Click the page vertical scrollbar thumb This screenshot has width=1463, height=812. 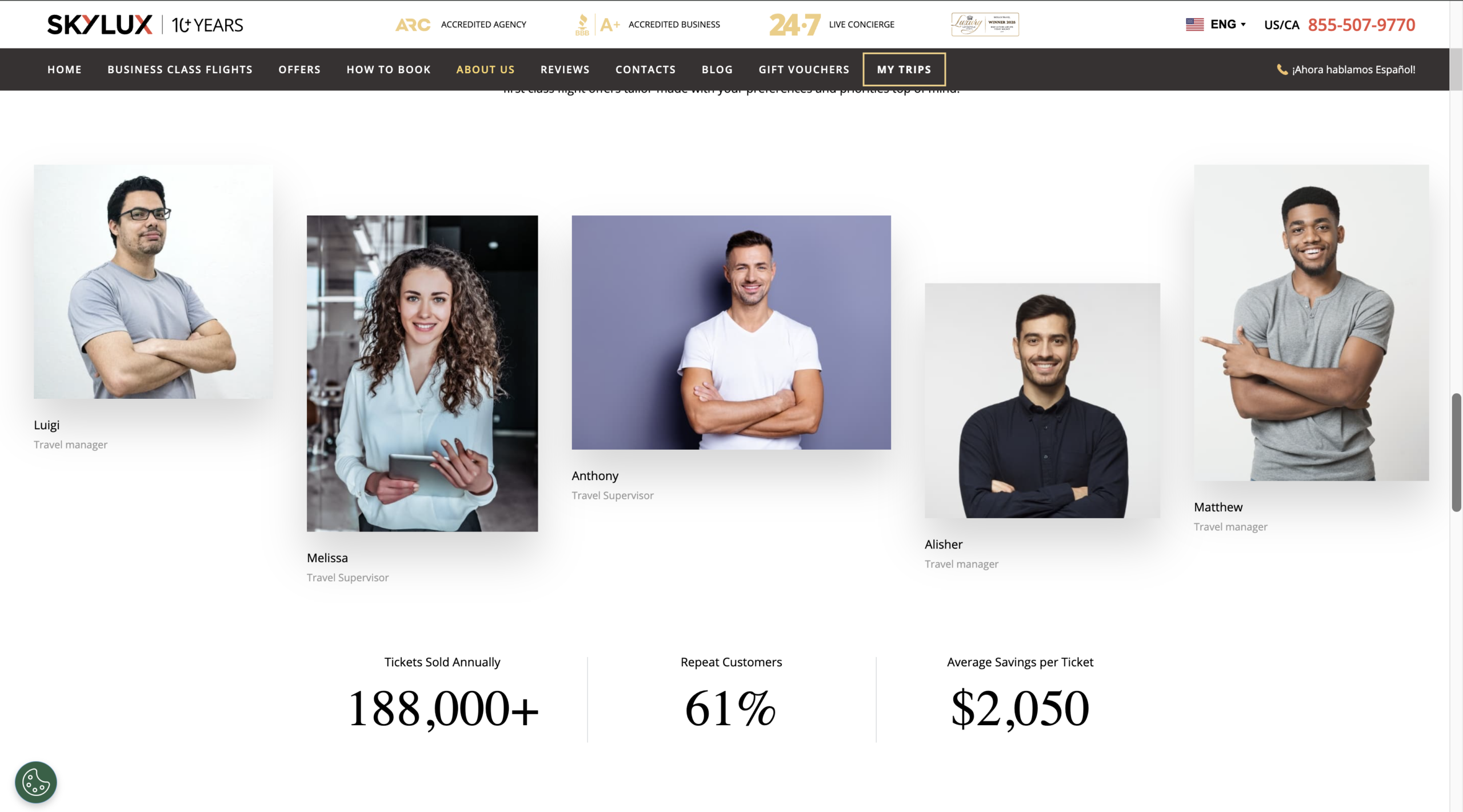[x=1456, y=452]
